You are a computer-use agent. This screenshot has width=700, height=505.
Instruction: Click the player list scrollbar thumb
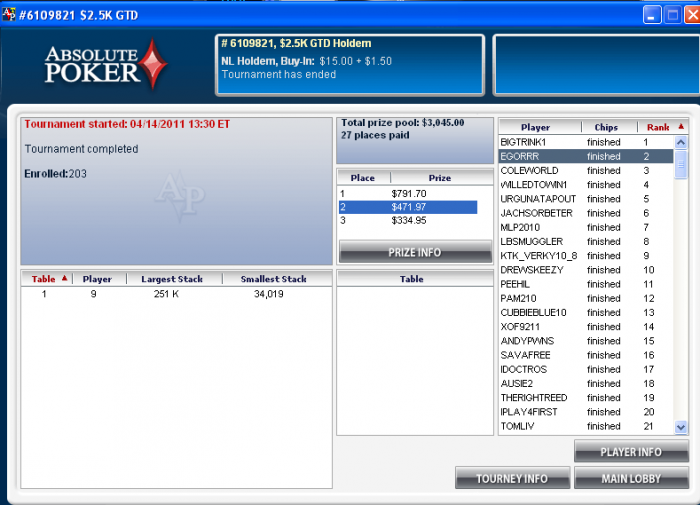[x=680, y=164]
